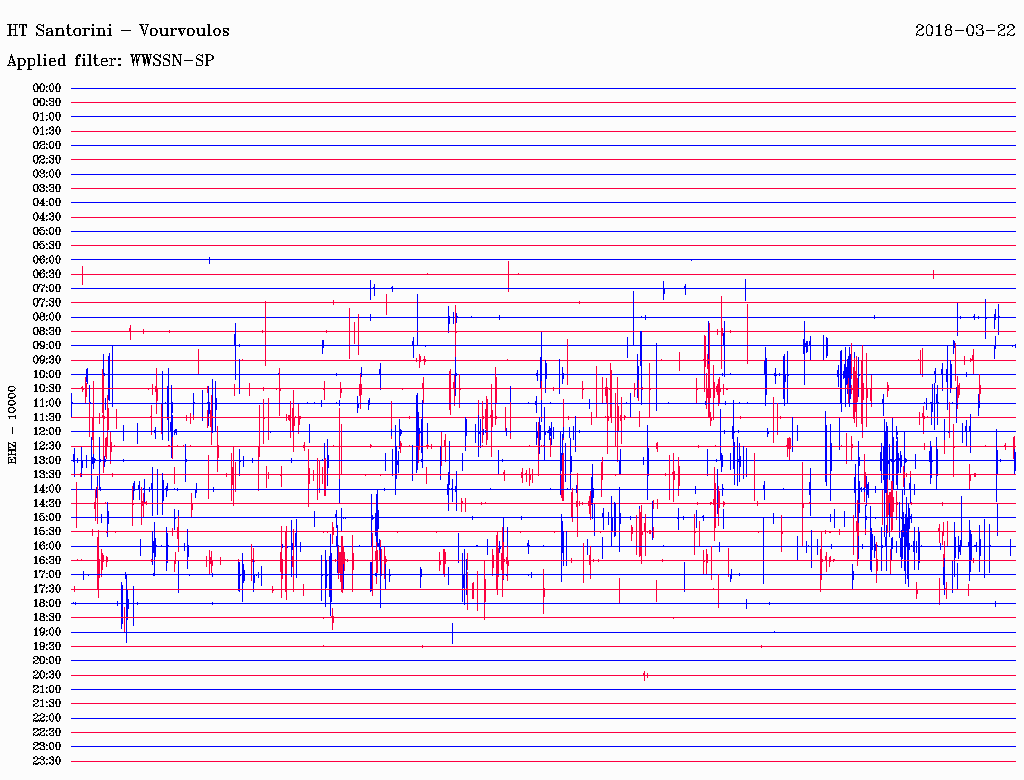Click the station title HT Santorini - Vourvoulos

[118, 30]
